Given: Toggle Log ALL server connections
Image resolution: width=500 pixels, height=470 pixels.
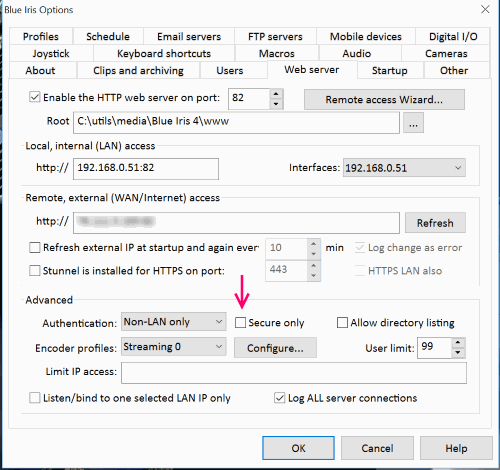Looking at the screenshot, I should coord(279,398).
